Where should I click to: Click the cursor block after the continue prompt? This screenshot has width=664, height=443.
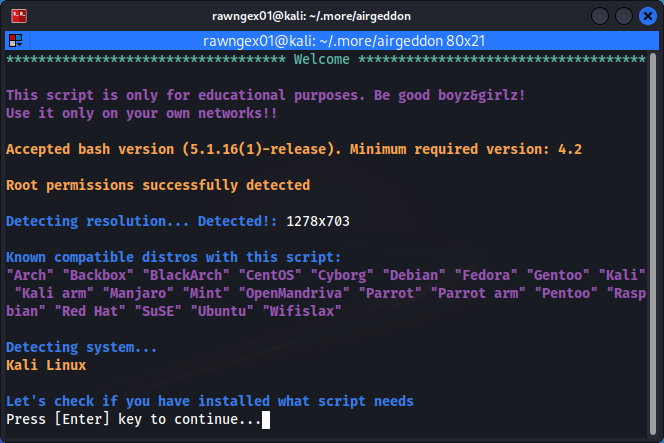tap(266, 420)
